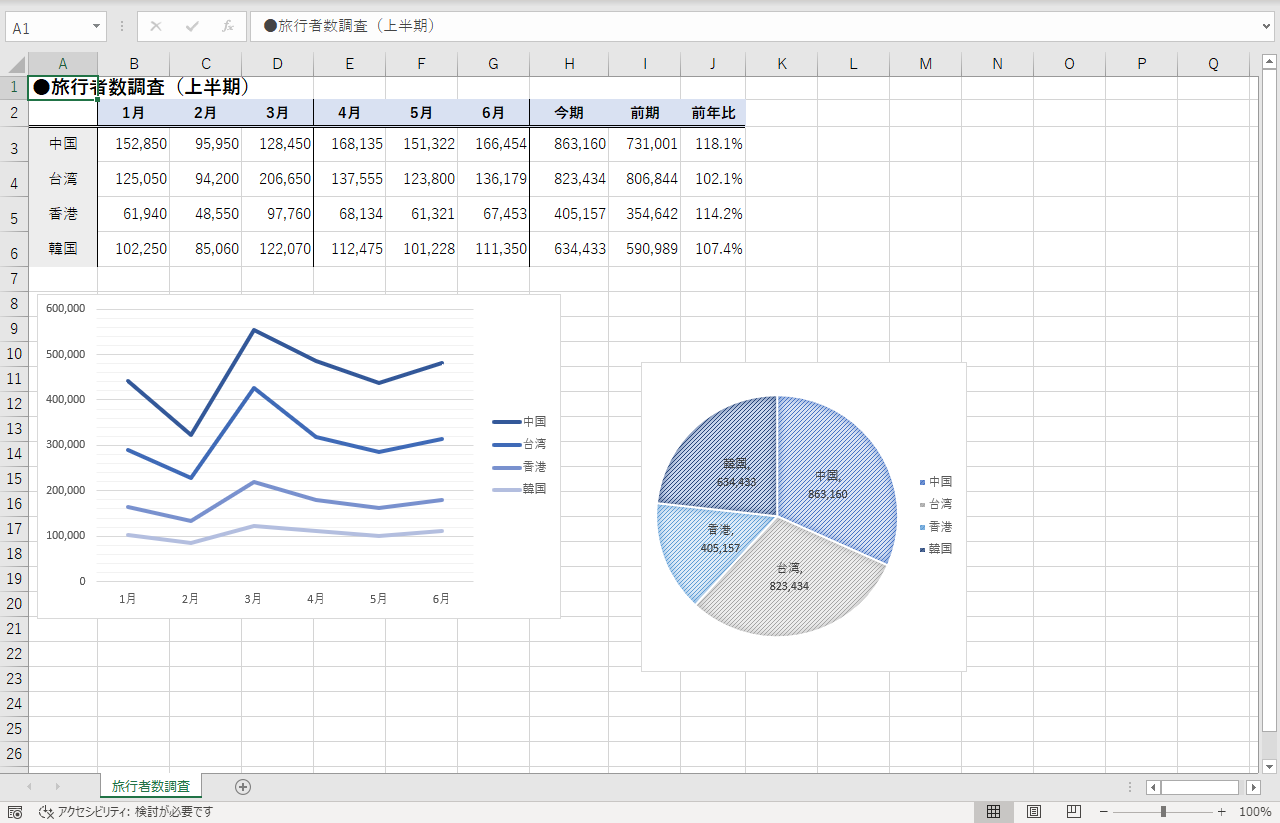Click horizontal scrollbar thumb

point(1200,787)
